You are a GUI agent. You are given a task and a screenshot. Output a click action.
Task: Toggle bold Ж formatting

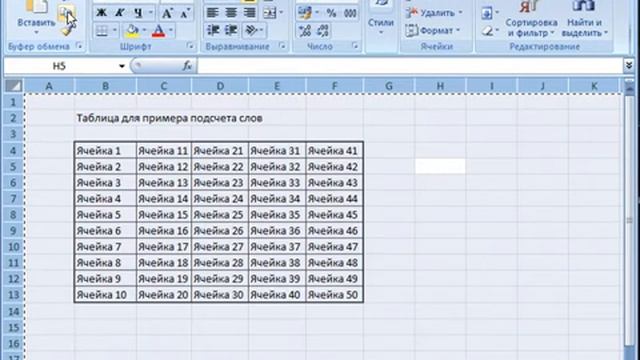[x=101, y=13]
